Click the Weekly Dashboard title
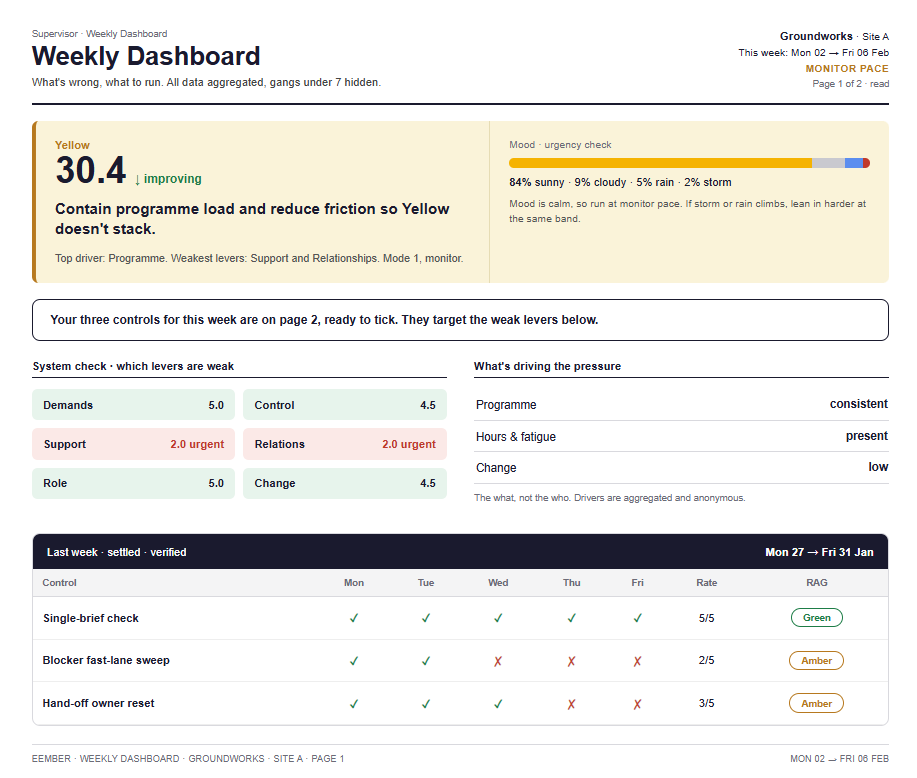The image size is (917, 778). click(x=146, y=56)
